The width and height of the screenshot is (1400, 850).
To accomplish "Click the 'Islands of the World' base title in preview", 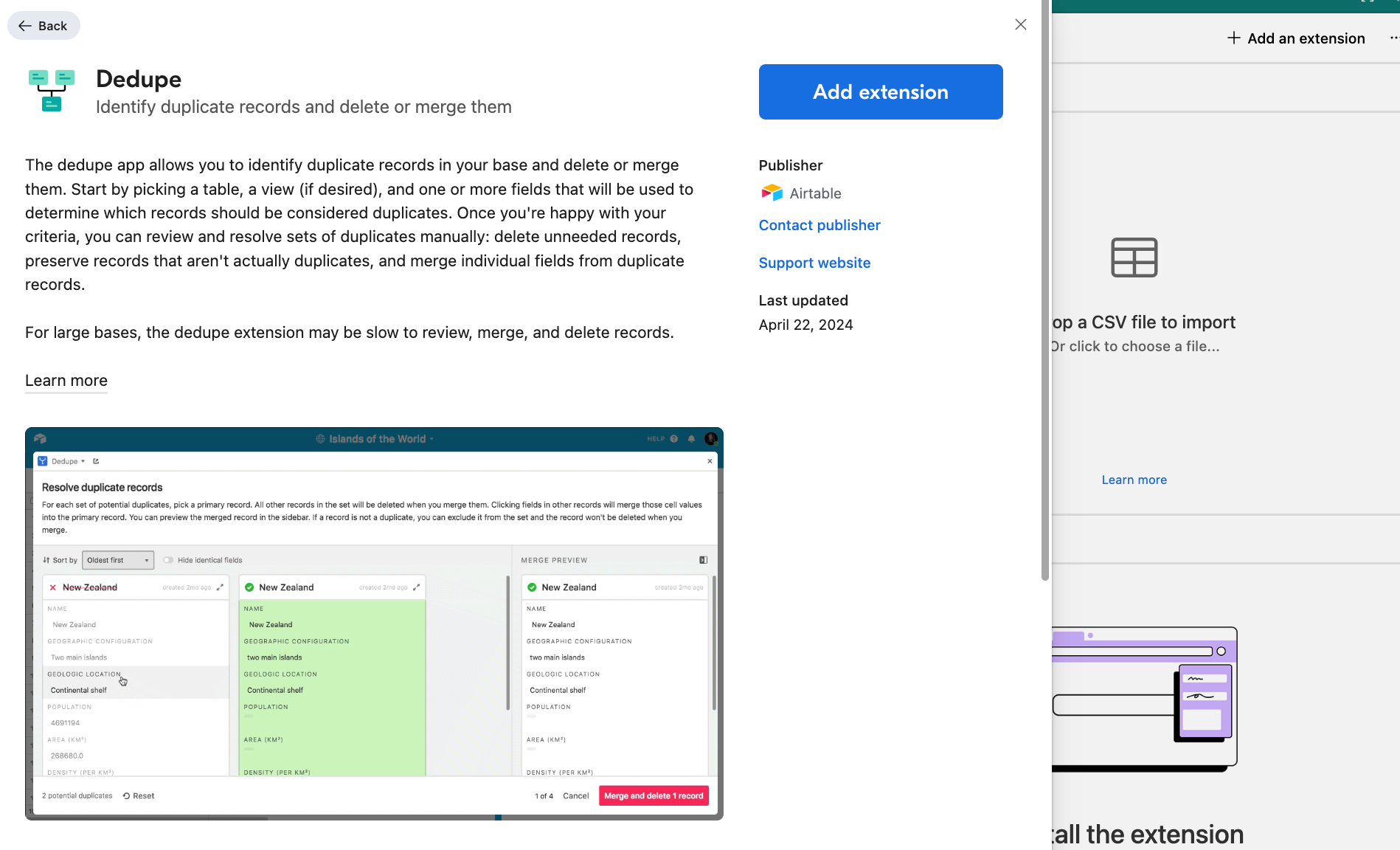I will 377,439.
